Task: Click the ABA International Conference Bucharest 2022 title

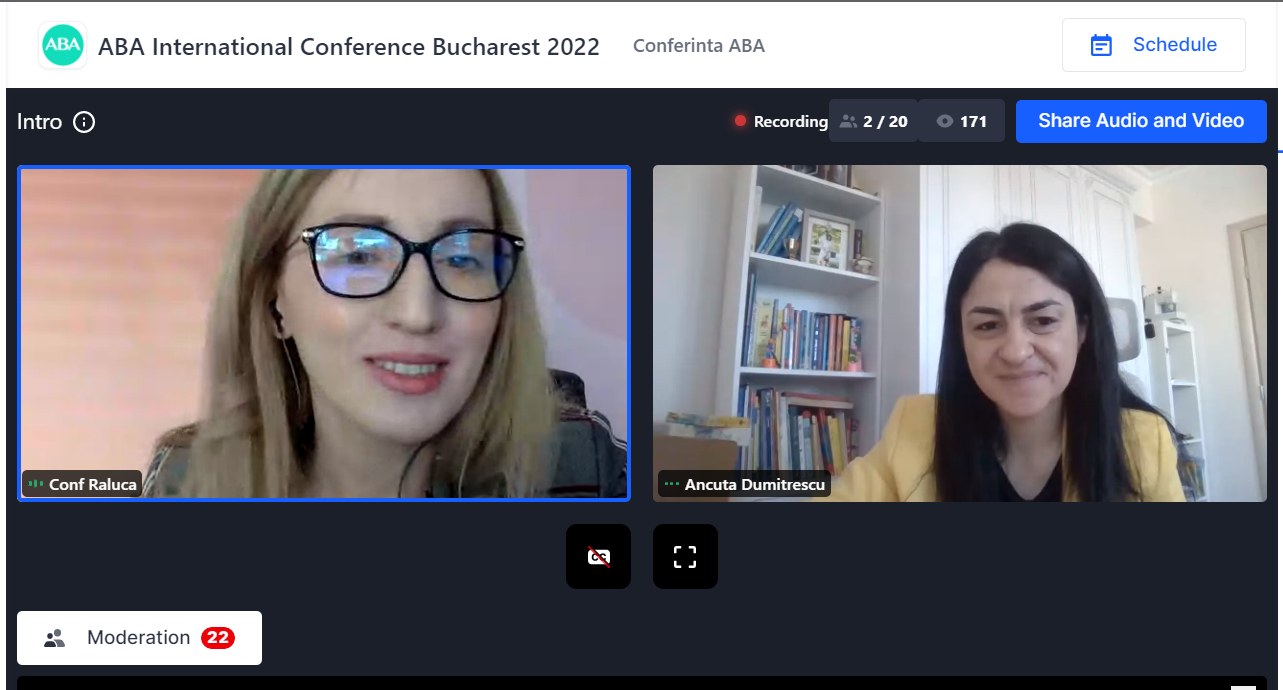Action: [349, 47]
